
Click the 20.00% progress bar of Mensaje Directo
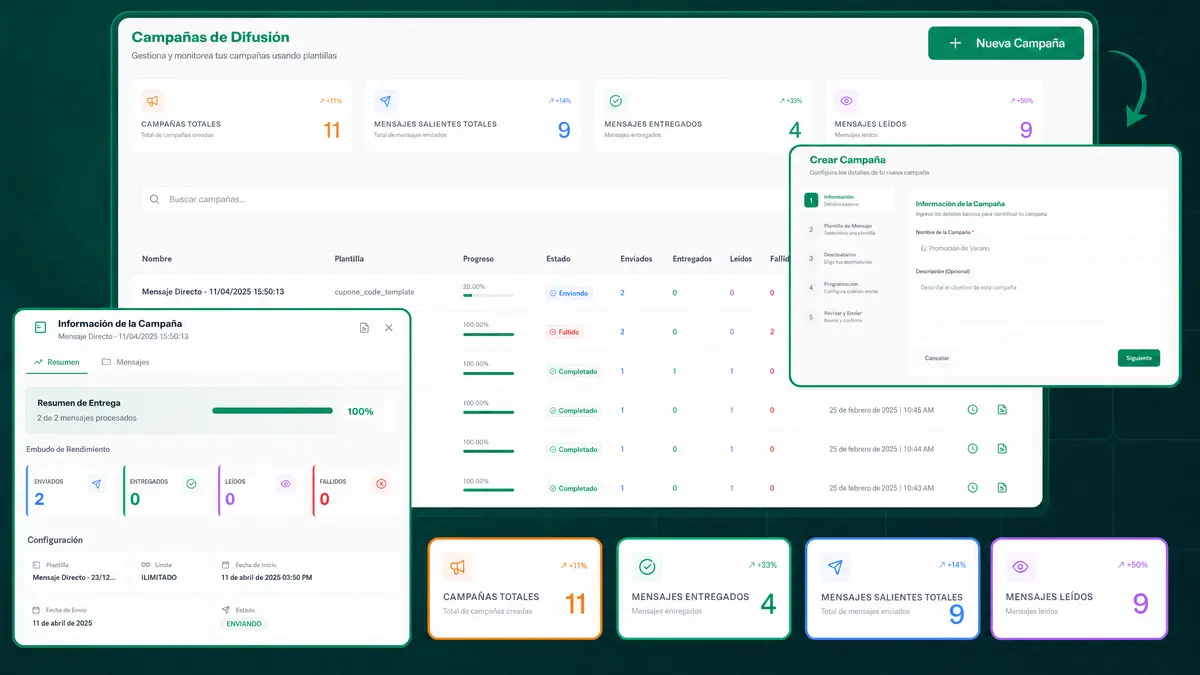pyautogui.click(x=488, y=295)
